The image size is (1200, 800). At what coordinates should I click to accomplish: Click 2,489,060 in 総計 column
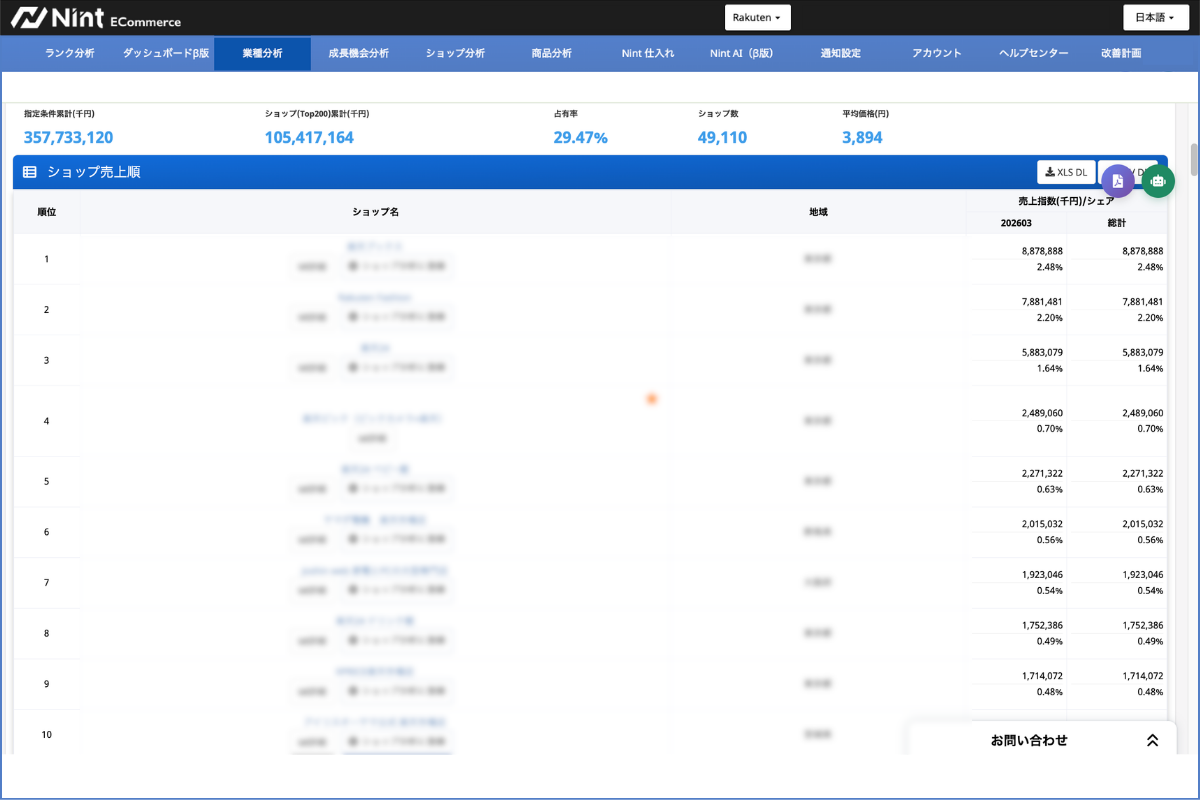pos(1142,412)
